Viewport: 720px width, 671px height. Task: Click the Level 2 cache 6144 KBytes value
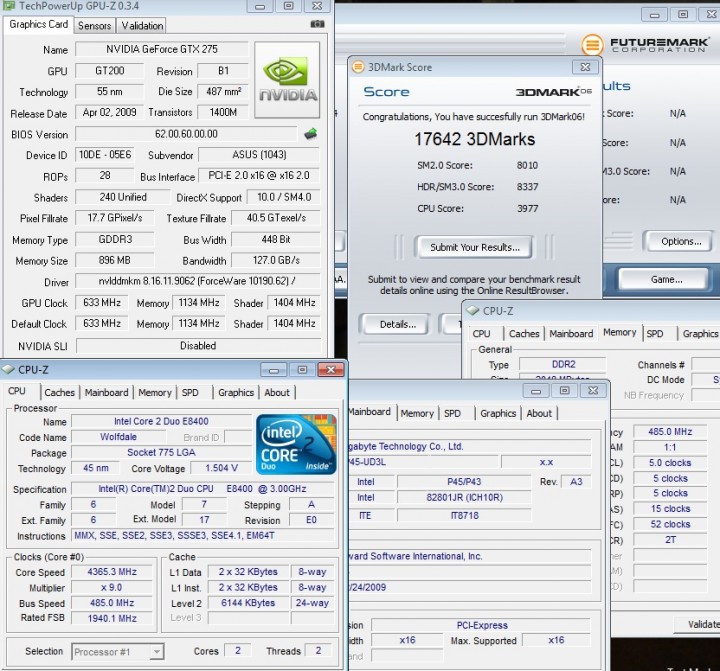click(248, 603)
